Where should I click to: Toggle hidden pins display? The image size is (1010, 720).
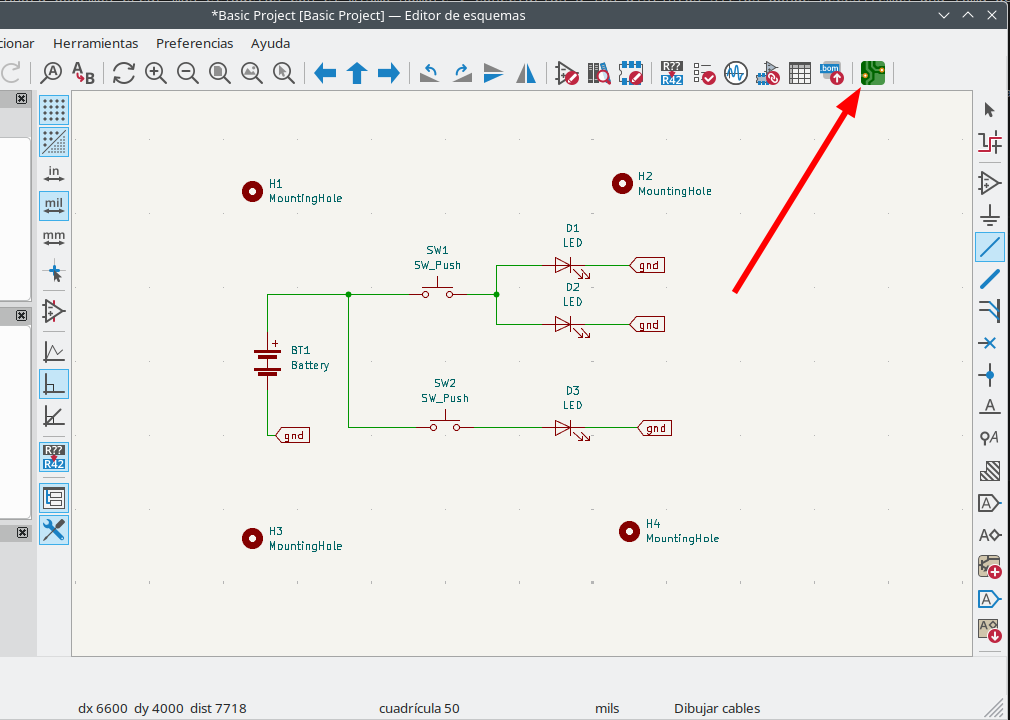click(54, 310)
